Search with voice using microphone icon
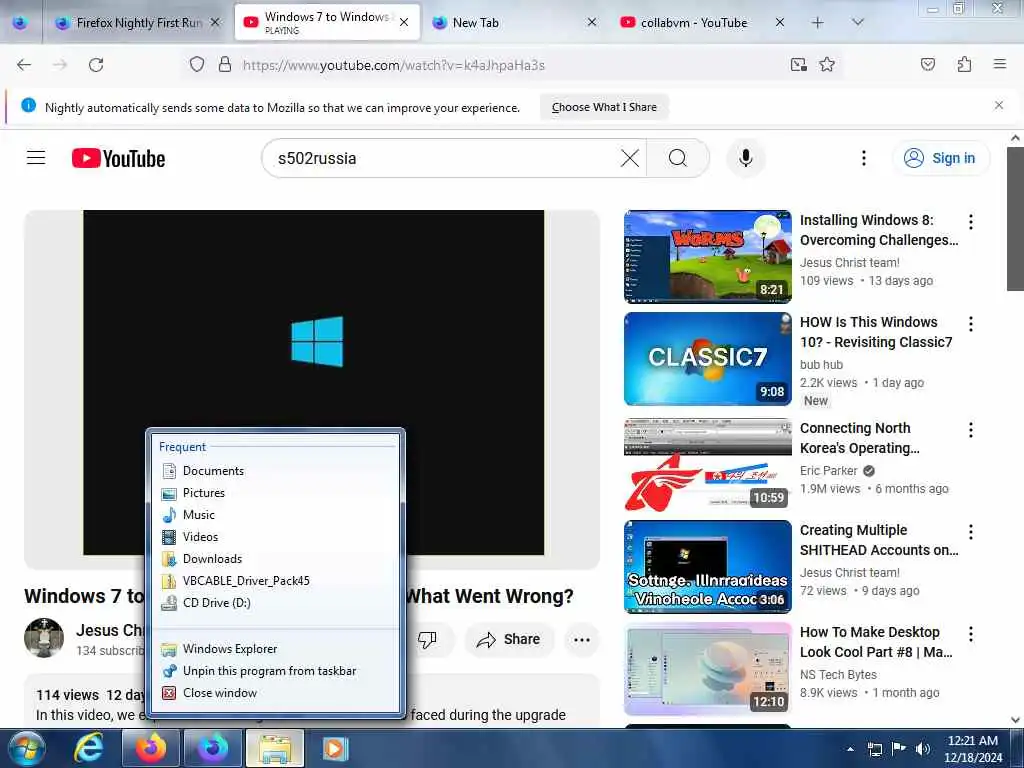Screen dimensions: 1024x768 745,158
